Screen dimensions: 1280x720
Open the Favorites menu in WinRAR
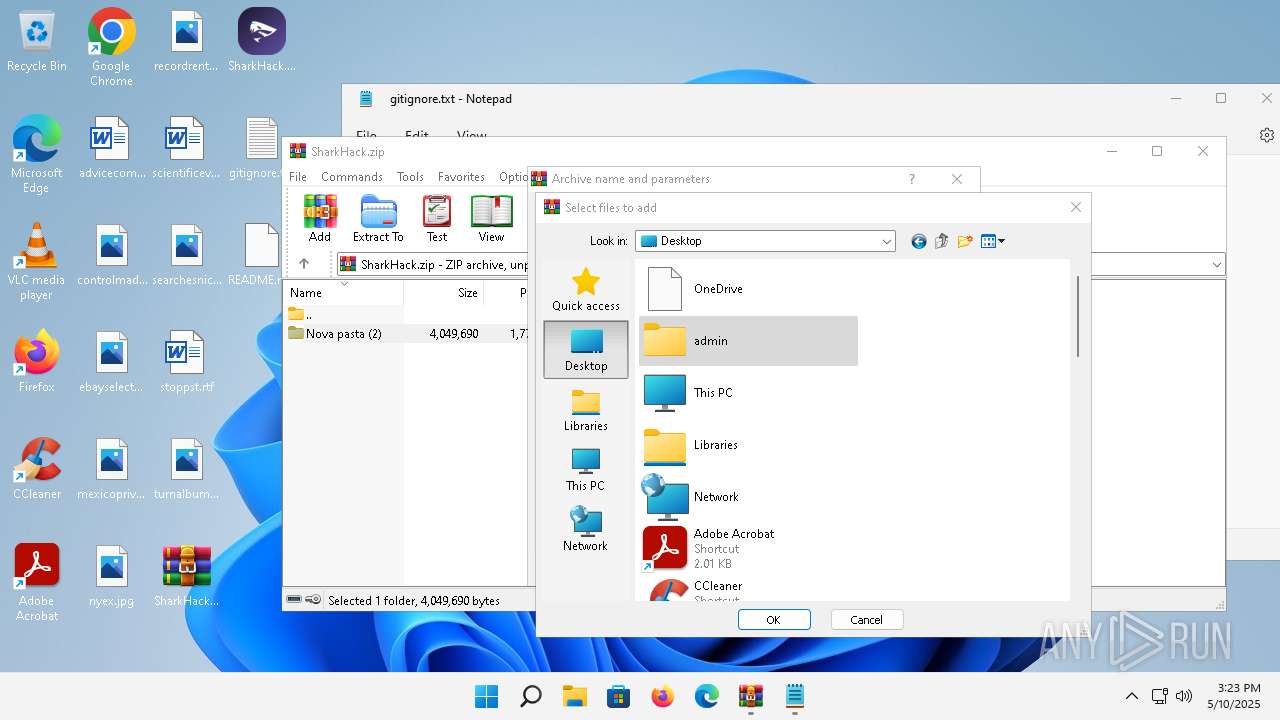click(461, 177)
